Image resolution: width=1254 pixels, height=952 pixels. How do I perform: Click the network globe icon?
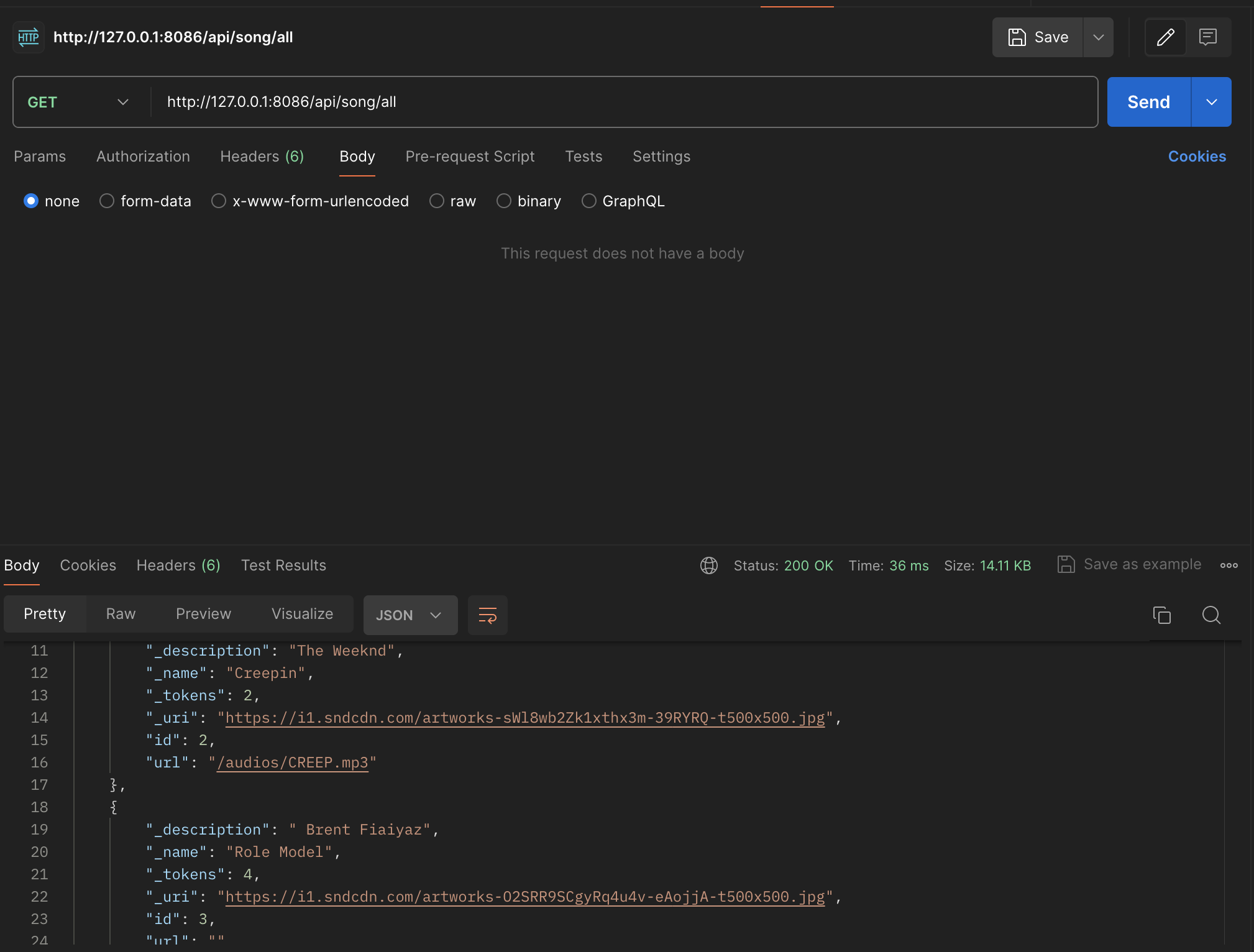click(709, 565)
